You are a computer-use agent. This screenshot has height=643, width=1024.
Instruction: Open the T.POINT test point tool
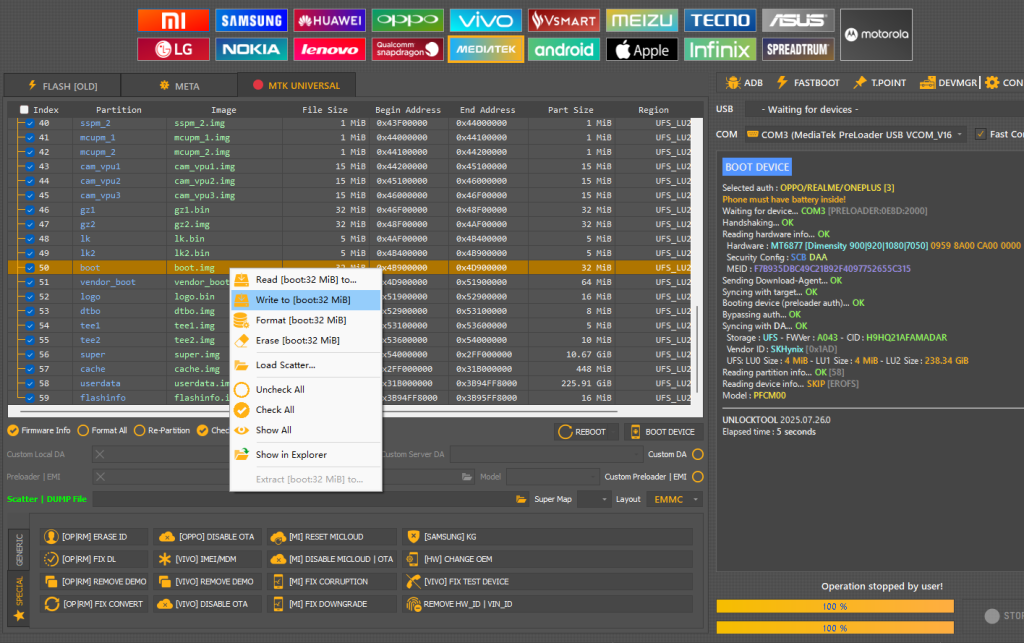[x=880, y=83]
